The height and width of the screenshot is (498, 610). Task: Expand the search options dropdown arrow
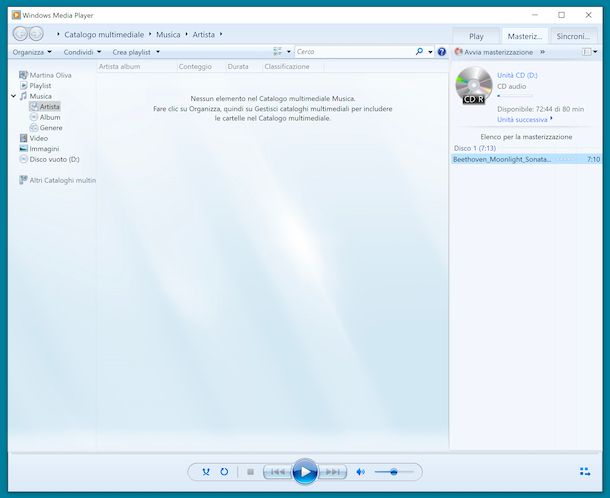pyautogui.click(x=430, y=52)
